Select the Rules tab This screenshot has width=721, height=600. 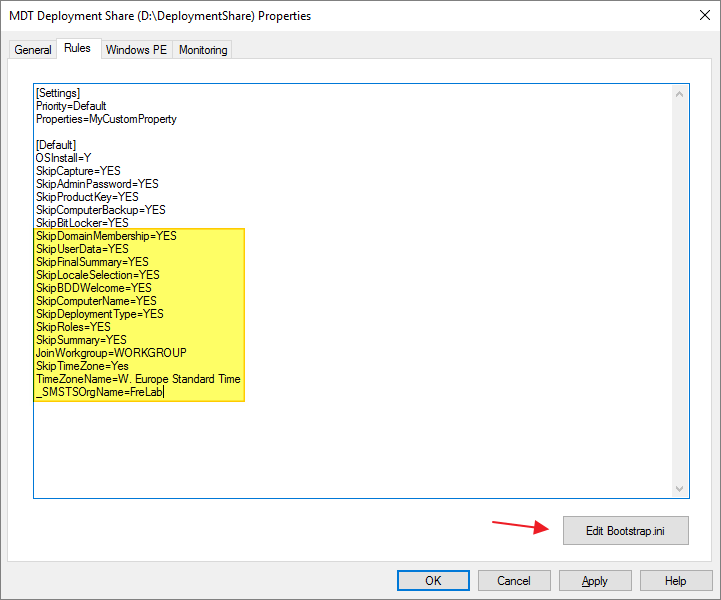click(77, 49)
